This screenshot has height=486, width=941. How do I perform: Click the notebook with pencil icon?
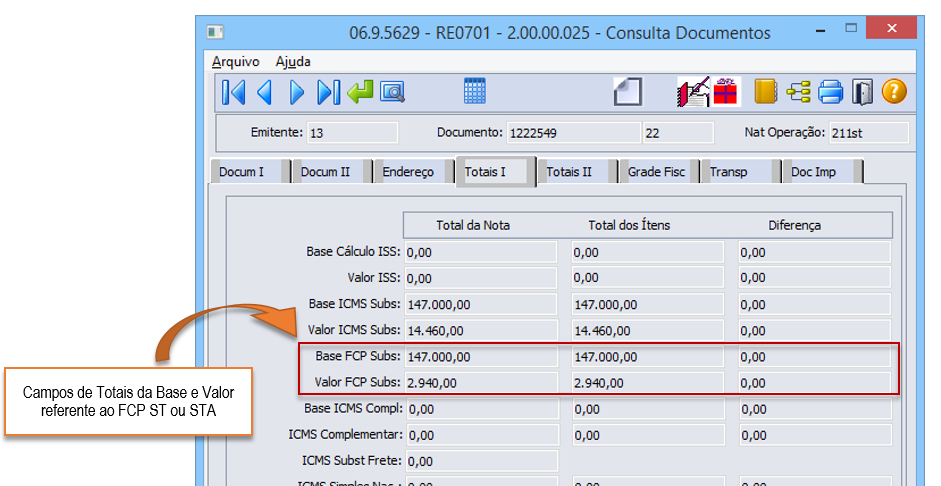693,92
